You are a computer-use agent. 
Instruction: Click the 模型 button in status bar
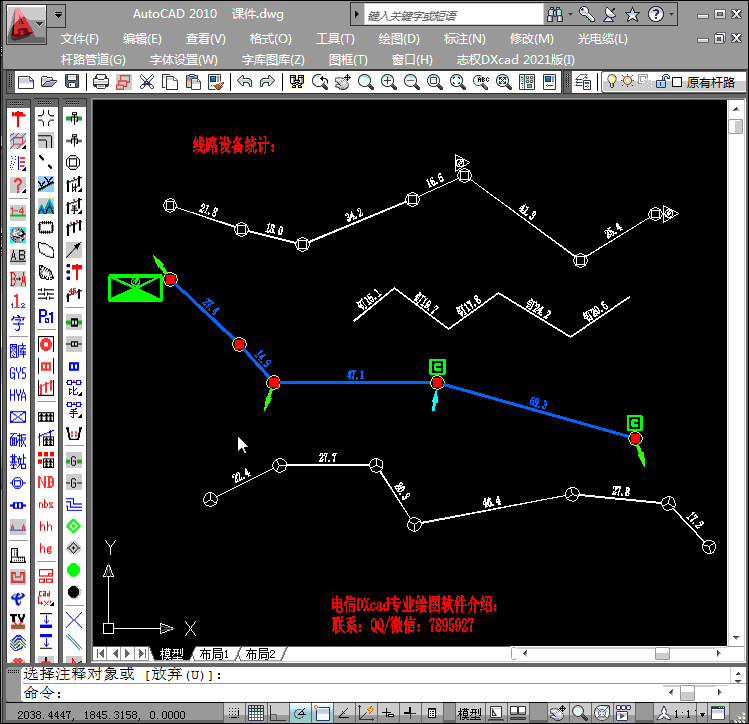point(469,713)
